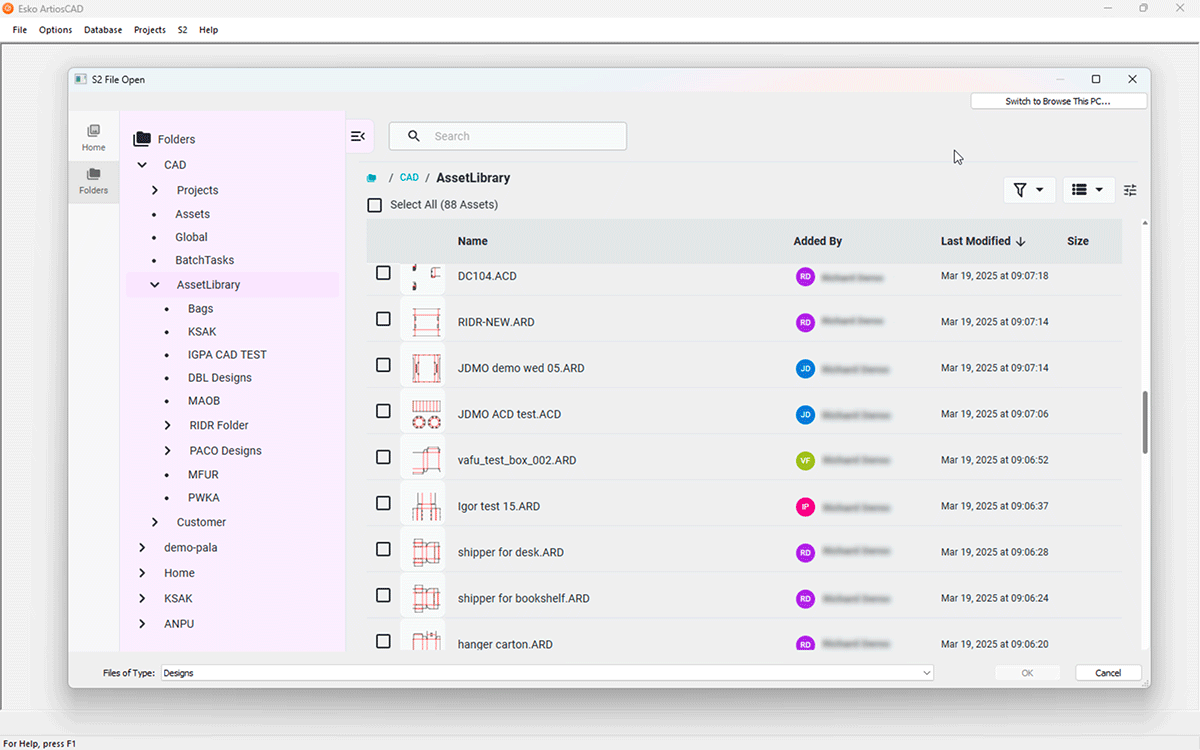Click the Last Modified sort arrow

1020,241
